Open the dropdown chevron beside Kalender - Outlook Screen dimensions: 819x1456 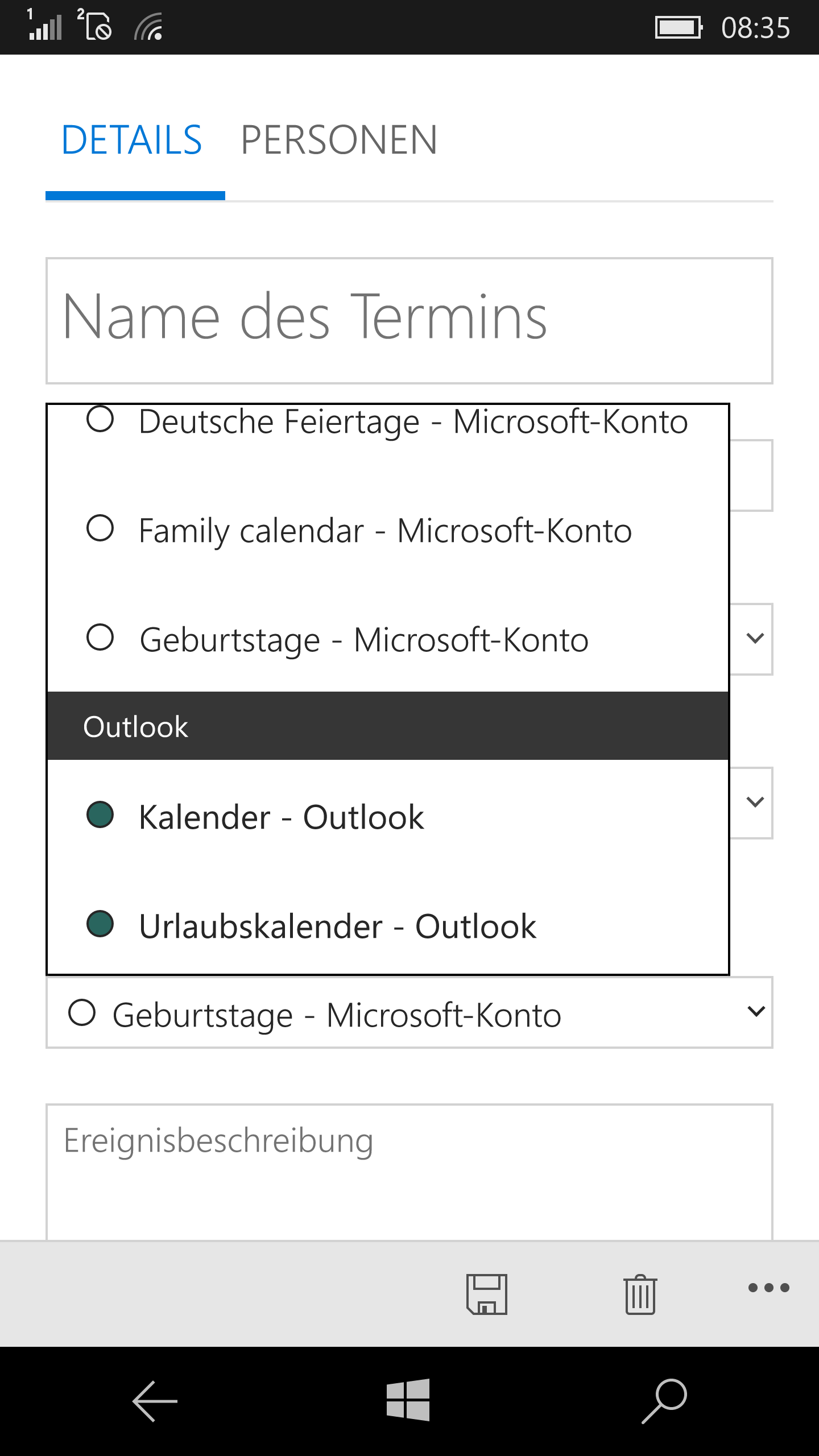[x=755, y=802]
